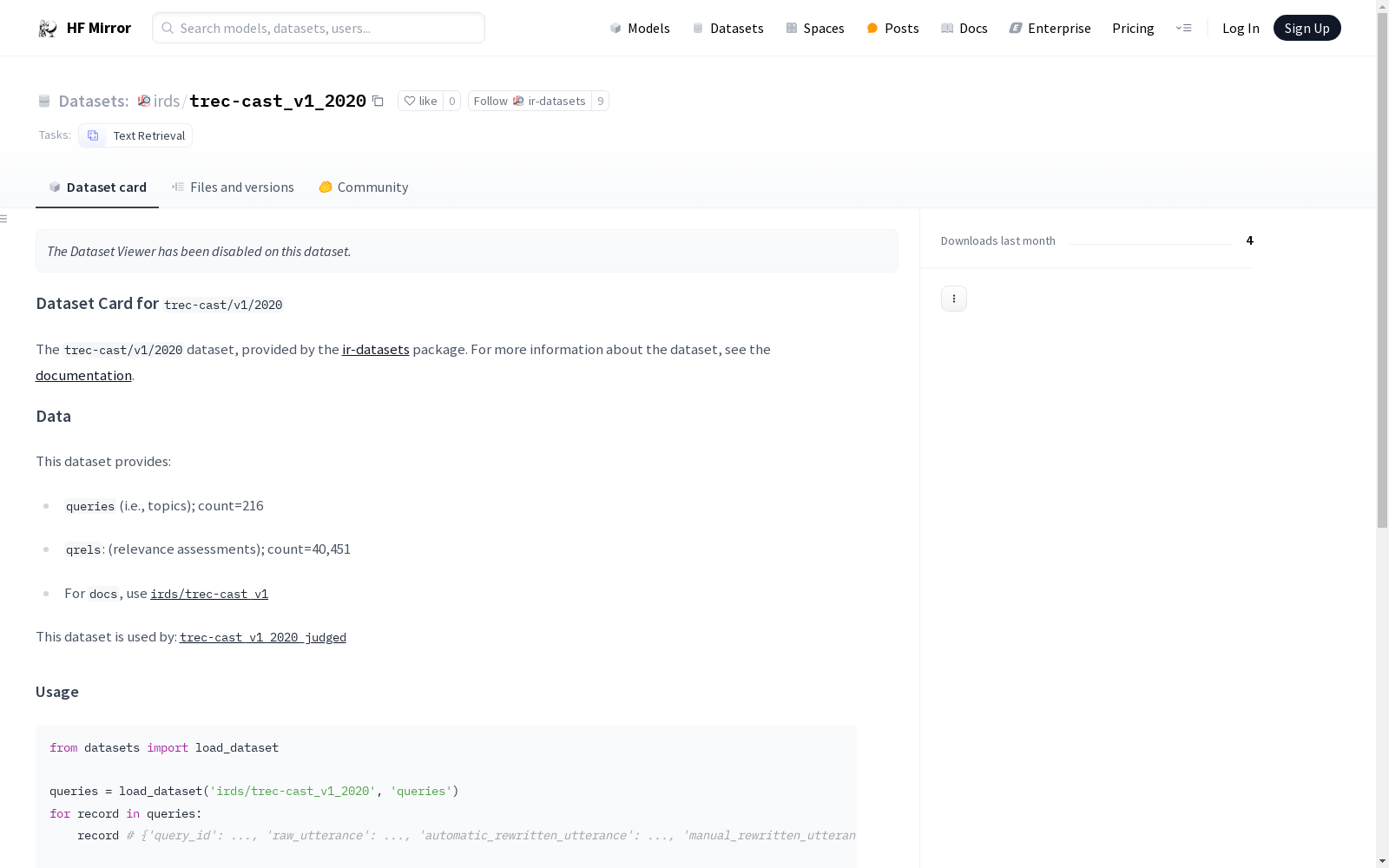Click Log In

click(x=1241, y=28)
